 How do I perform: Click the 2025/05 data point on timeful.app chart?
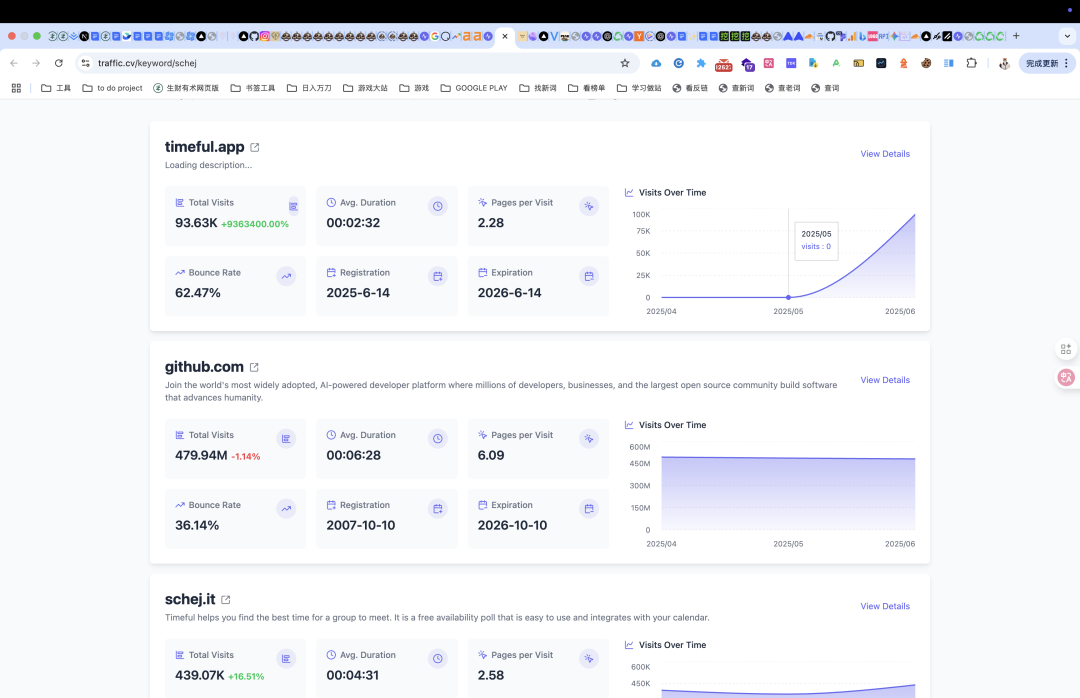pyautogui.click(x=788, y=298)
